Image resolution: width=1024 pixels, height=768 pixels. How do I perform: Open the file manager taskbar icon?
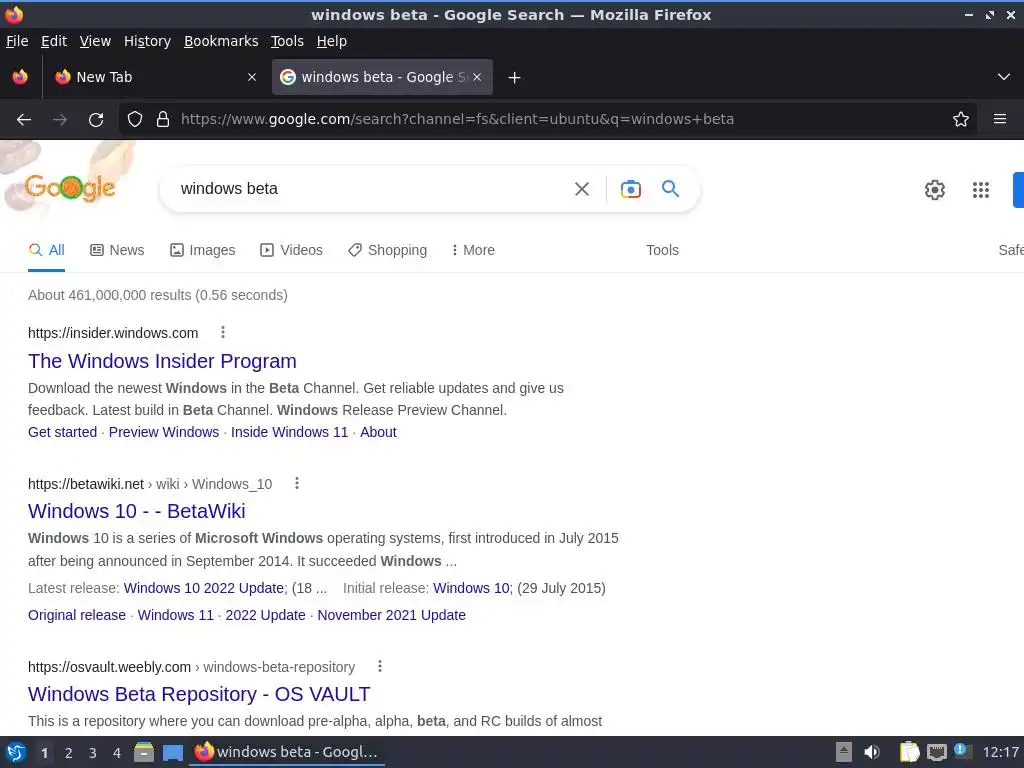click(x=144, y=752)
